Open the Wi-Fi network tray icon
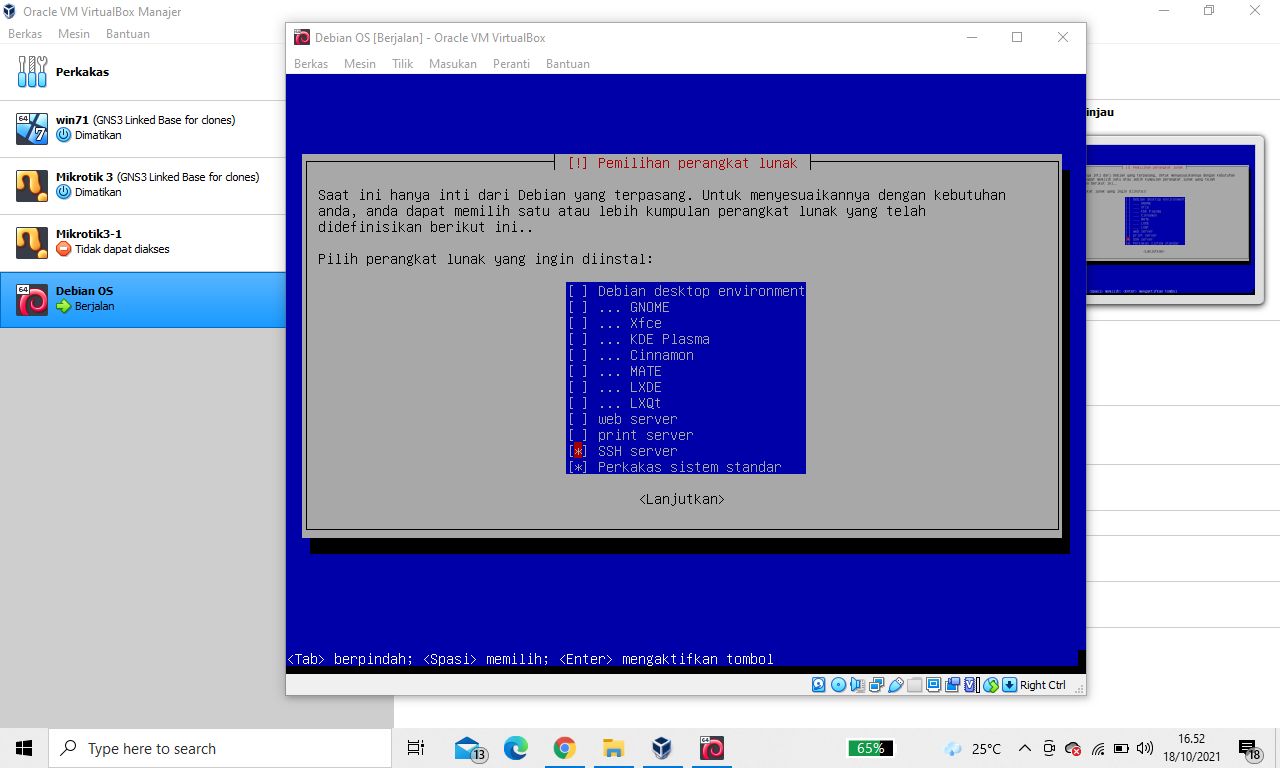The image size is (1280, 768). (x=1098, y=748)
